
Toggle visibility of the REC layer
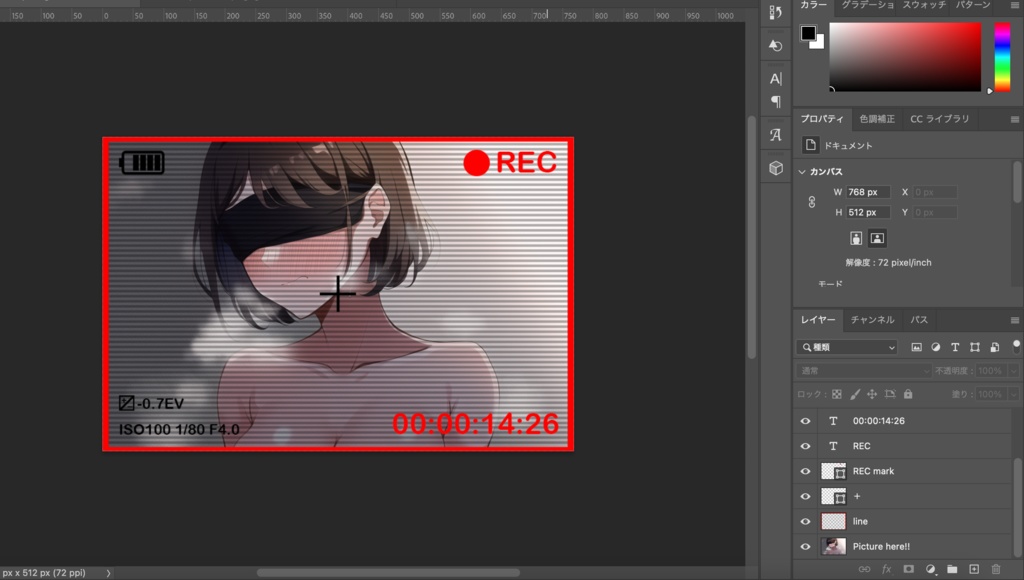pos(805,446)
